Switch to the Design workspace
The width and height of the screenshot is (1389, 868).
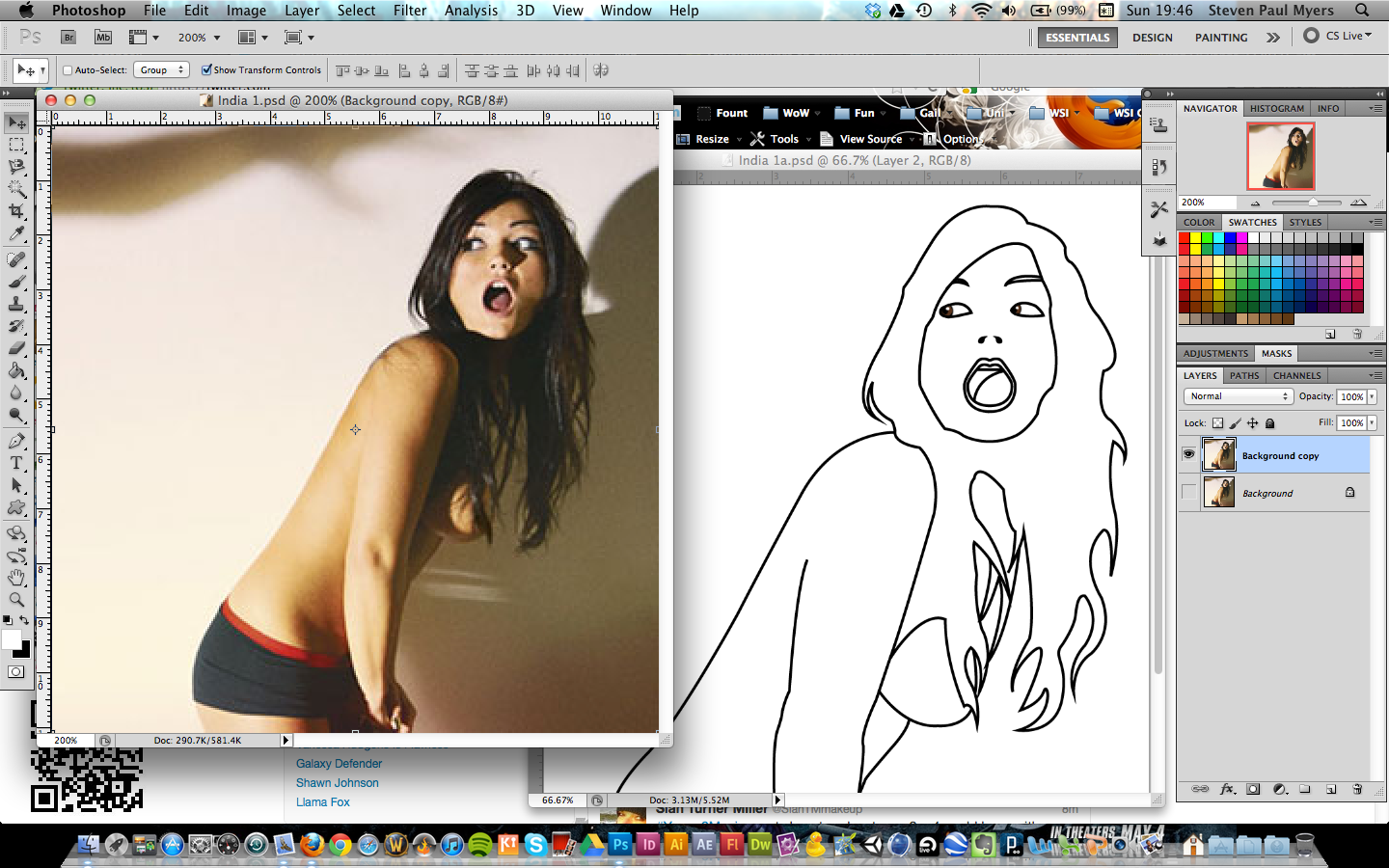coord(1153,38)
